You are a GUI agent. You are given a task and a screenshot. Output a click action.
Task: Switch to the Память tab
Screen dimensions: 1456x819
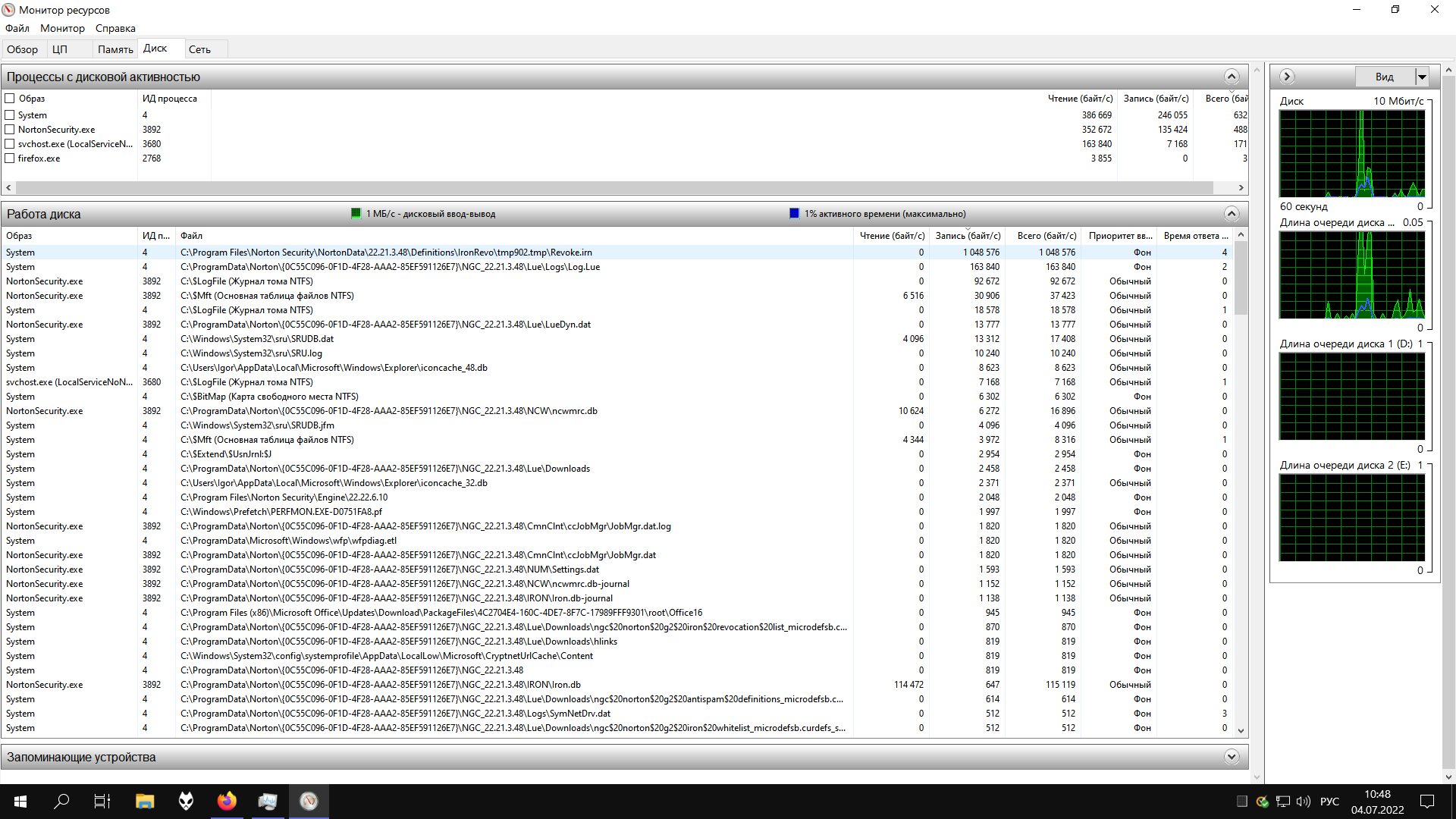click(115, 49)
